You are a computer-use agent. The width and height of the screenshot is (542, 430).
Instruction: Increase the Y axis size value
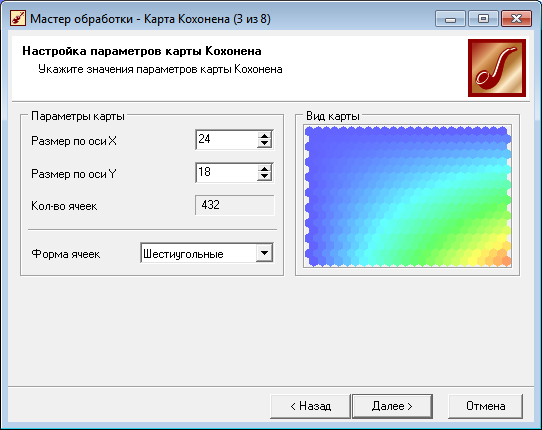tap(264, 169)
